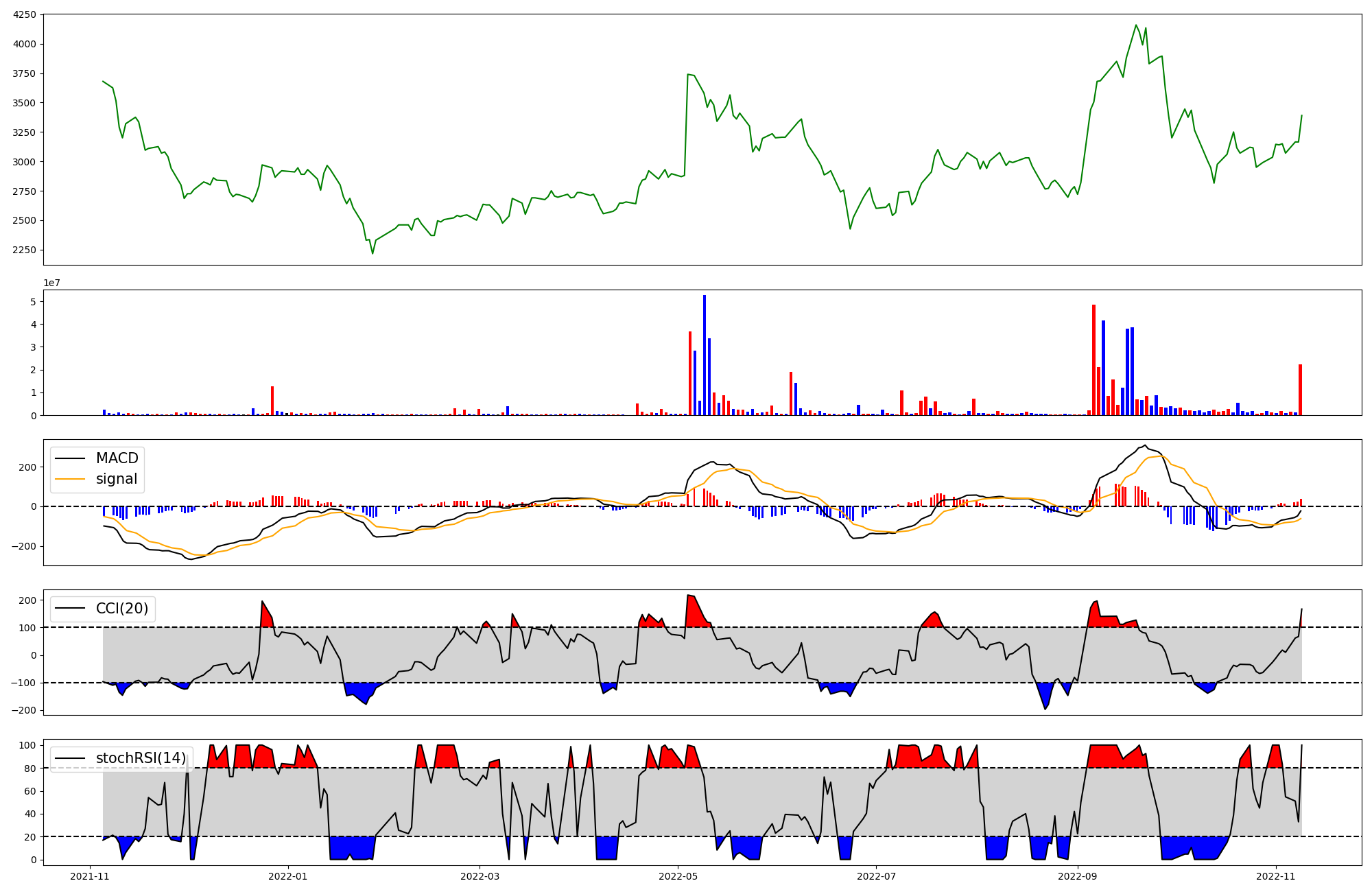Click the 2022-09 x-axis date label
The height and width of the screenshot is (892, 1372).
tap(1077, 876)
